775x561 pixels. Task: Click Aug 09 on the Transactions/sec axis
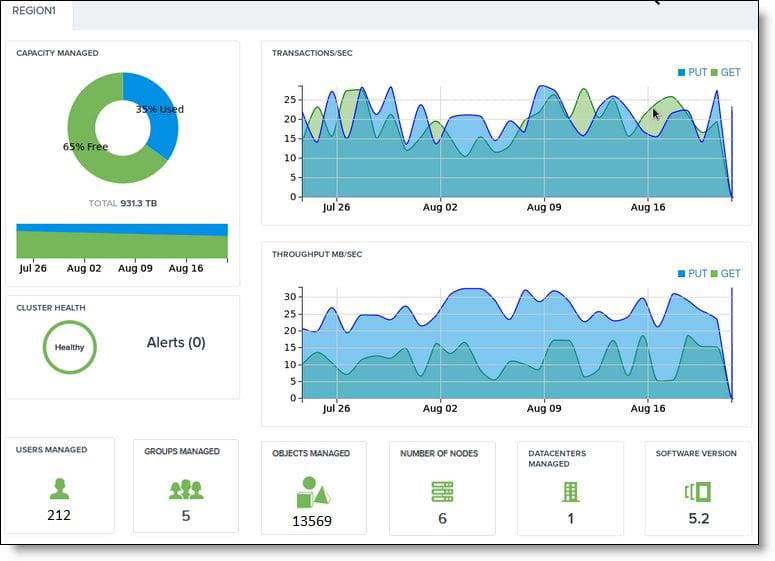544,207
